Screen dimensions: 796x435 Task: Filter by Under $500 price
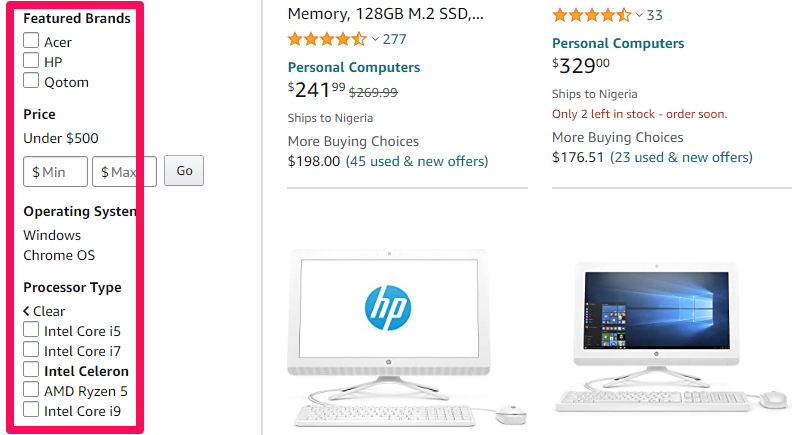click(x=61, y=138)
